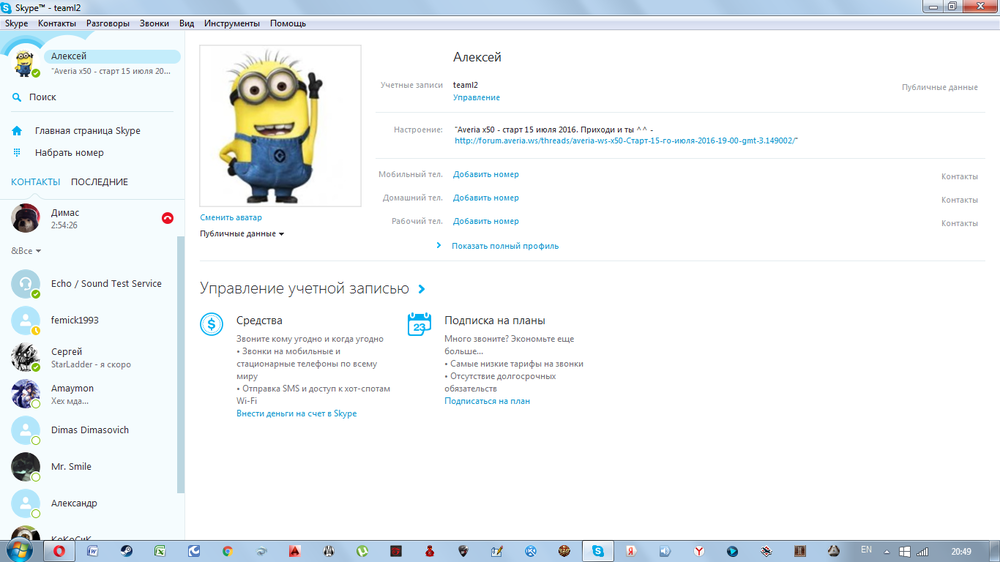Expand Показать полный профиль
Image resolution: width=1000 pixels, height=562 pixels.
(504, 246)
